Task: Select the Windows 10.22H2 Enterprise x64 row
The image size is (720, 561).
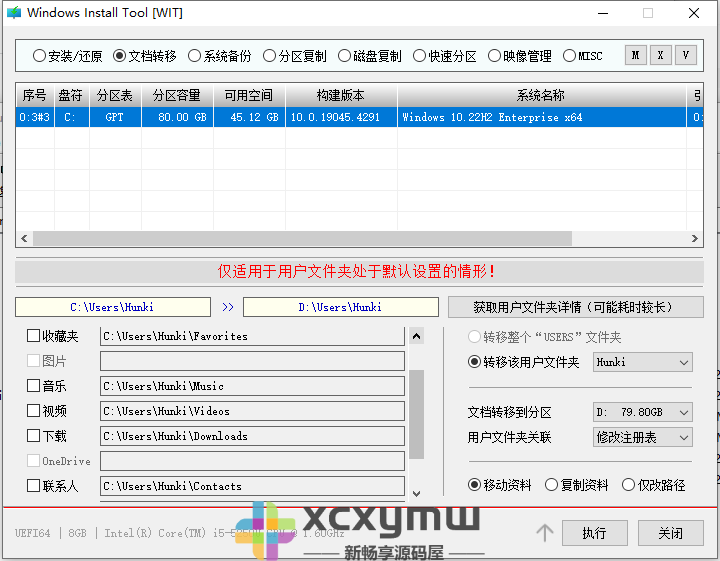Action: click(x=360, y=117)
